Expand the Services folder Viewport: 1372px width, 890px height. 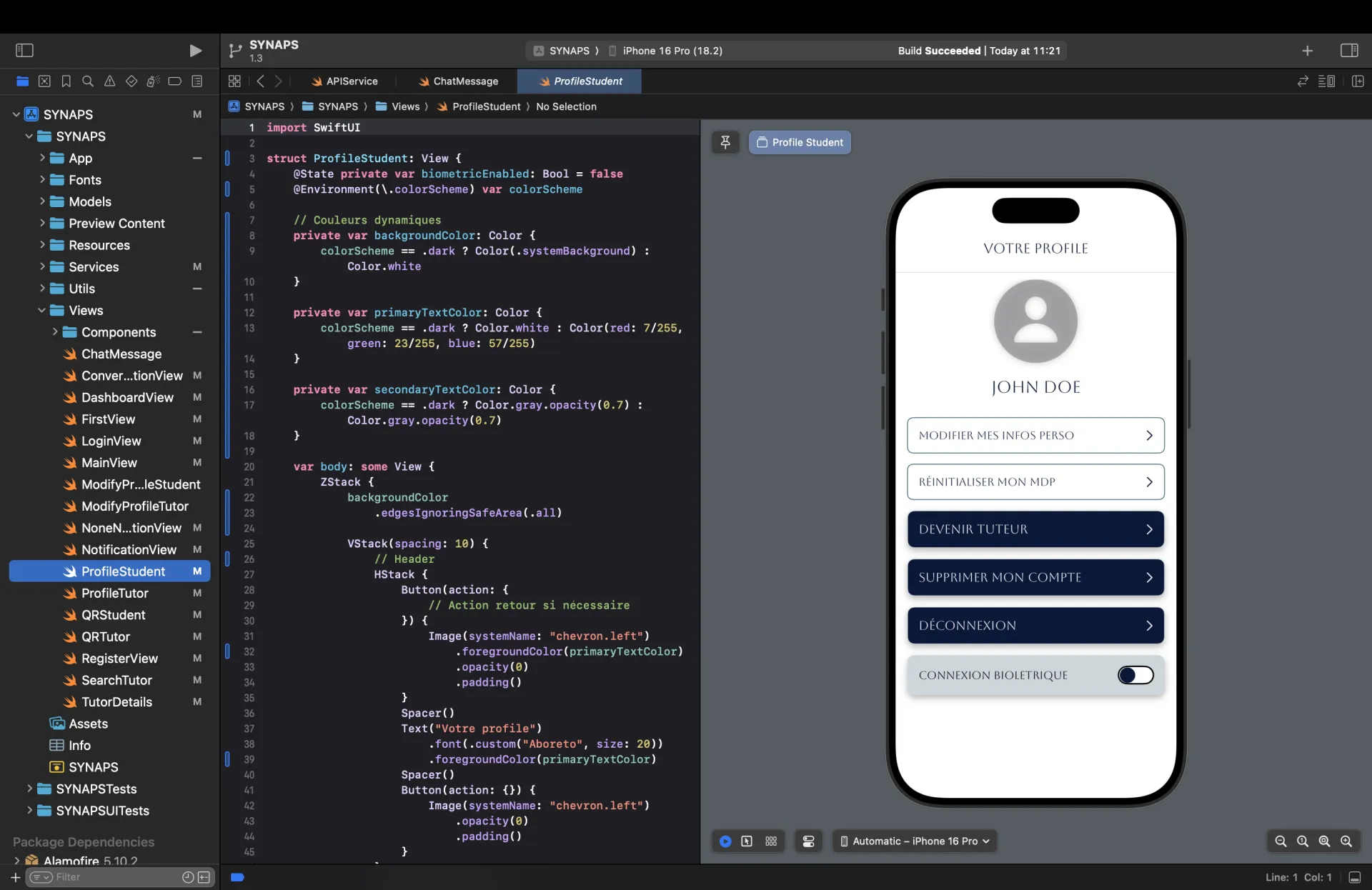(x=42, y=266)
